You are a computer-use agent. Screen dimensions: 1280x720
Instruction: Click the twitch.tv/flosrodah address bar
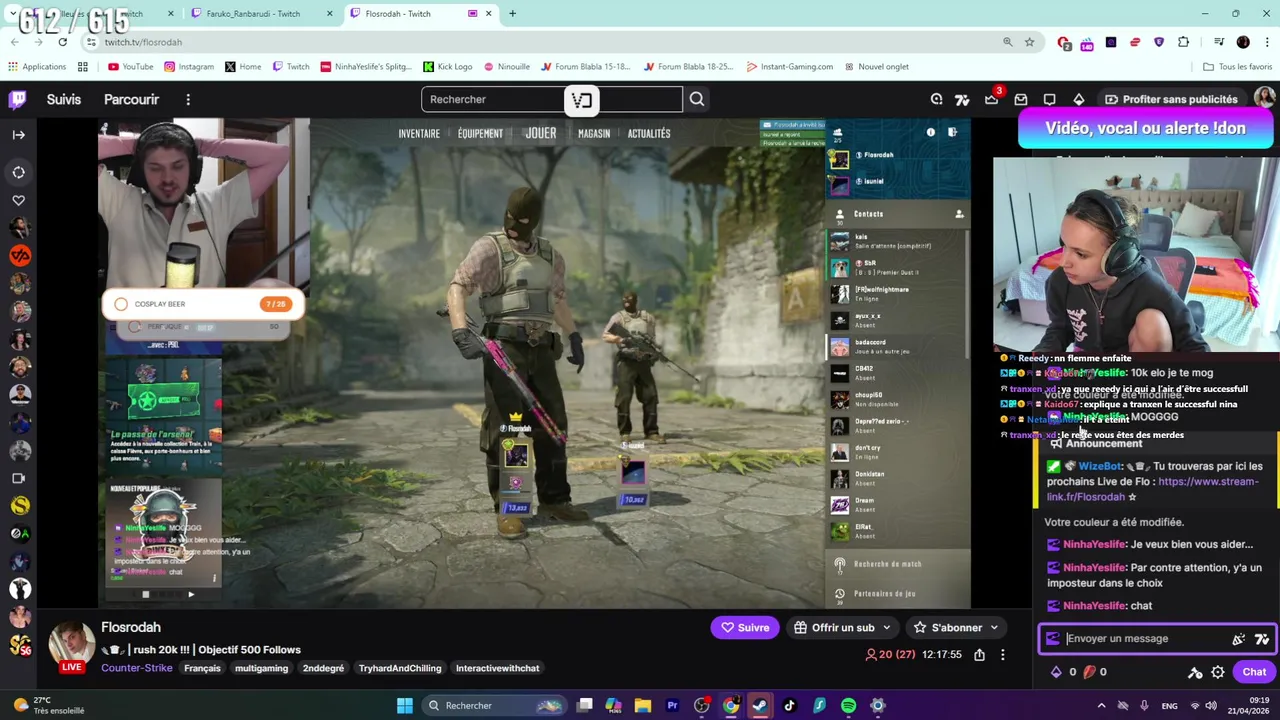pyautogui.click(x=540, y=42)
